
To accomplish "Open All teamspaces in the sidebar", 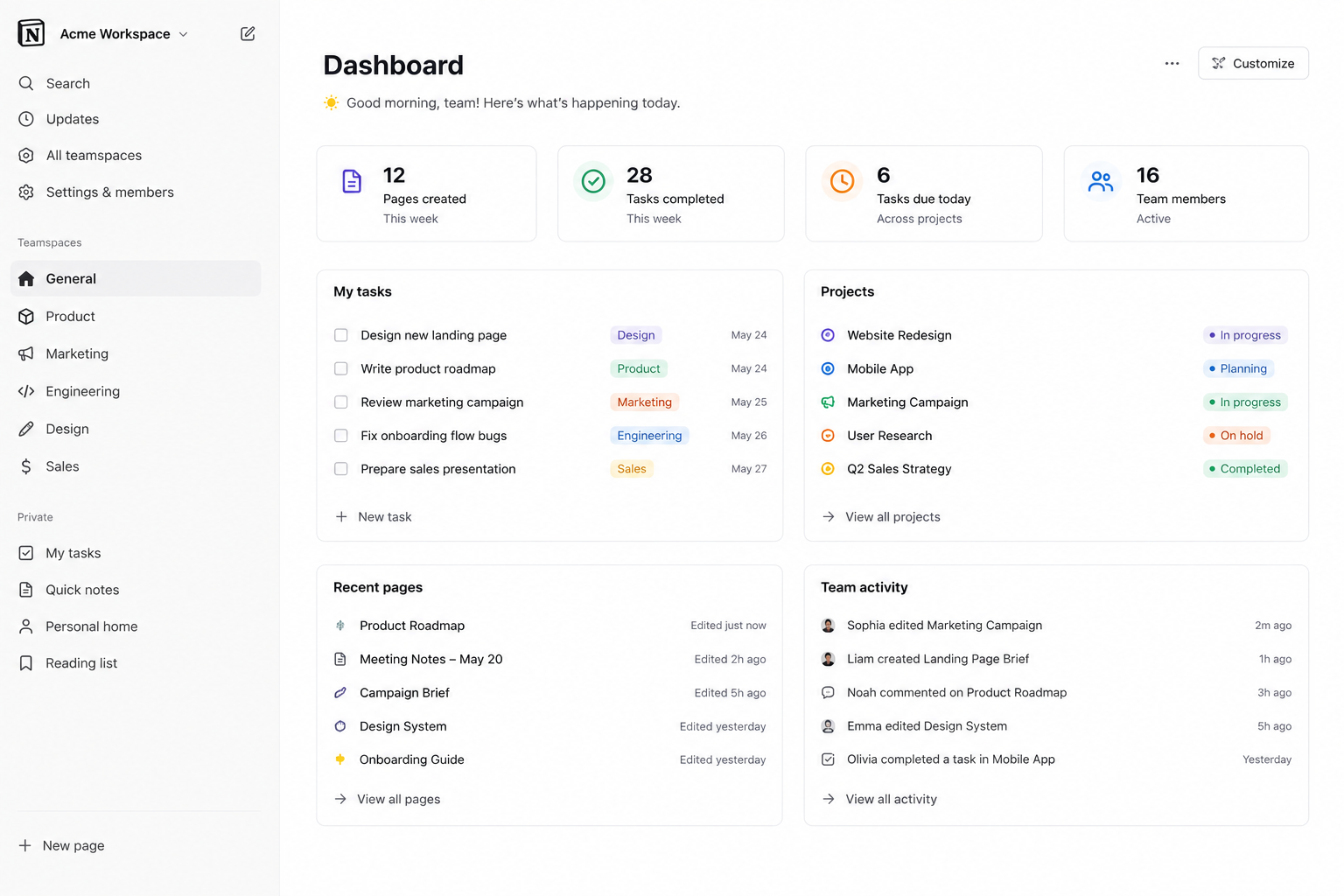I will 136,155.
